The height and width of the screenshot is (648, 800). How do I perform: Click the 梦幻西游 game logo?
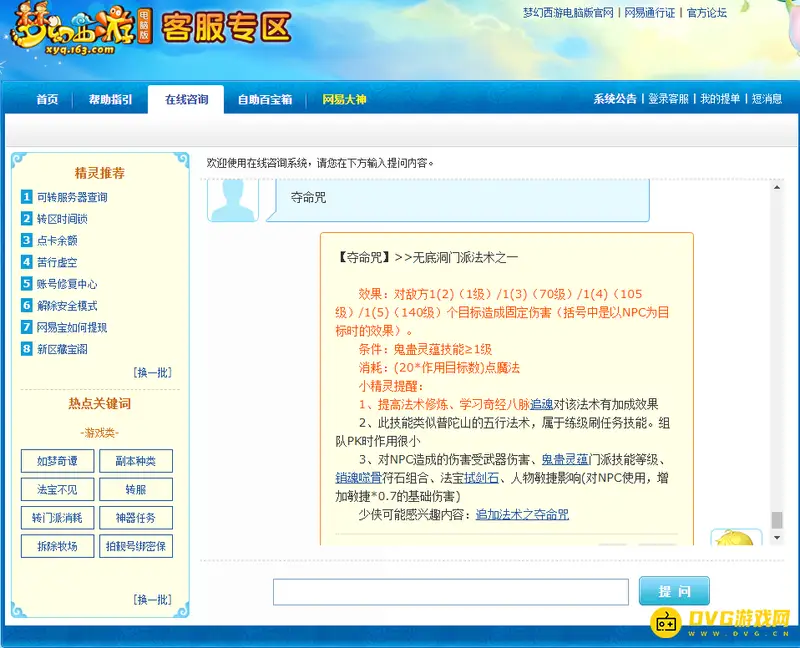82,30
